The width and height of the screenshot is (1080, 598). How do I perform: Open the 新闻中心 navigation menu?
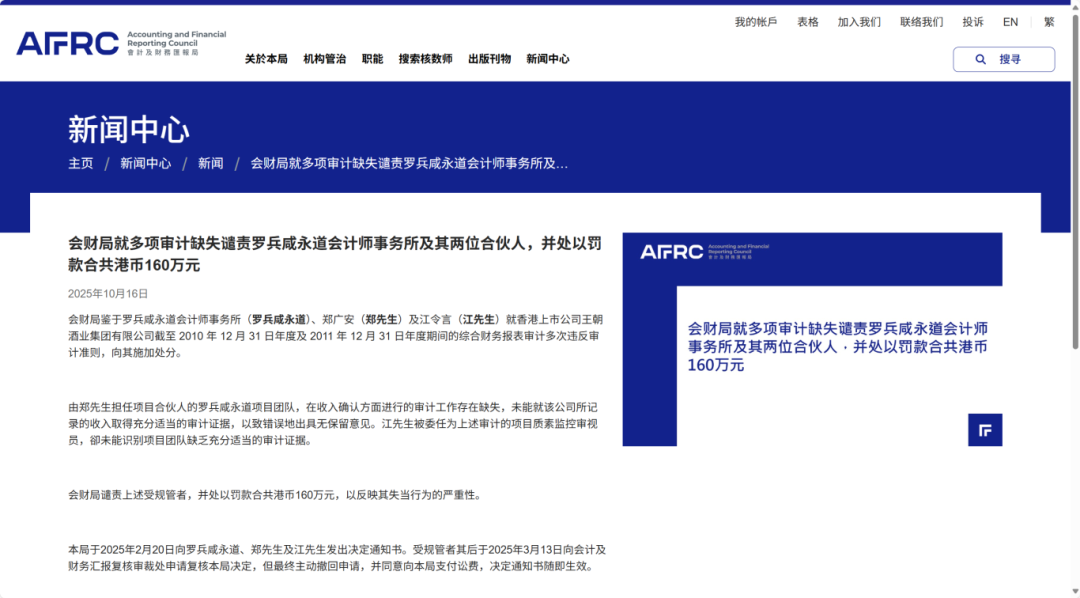click(x=548, y=59)
